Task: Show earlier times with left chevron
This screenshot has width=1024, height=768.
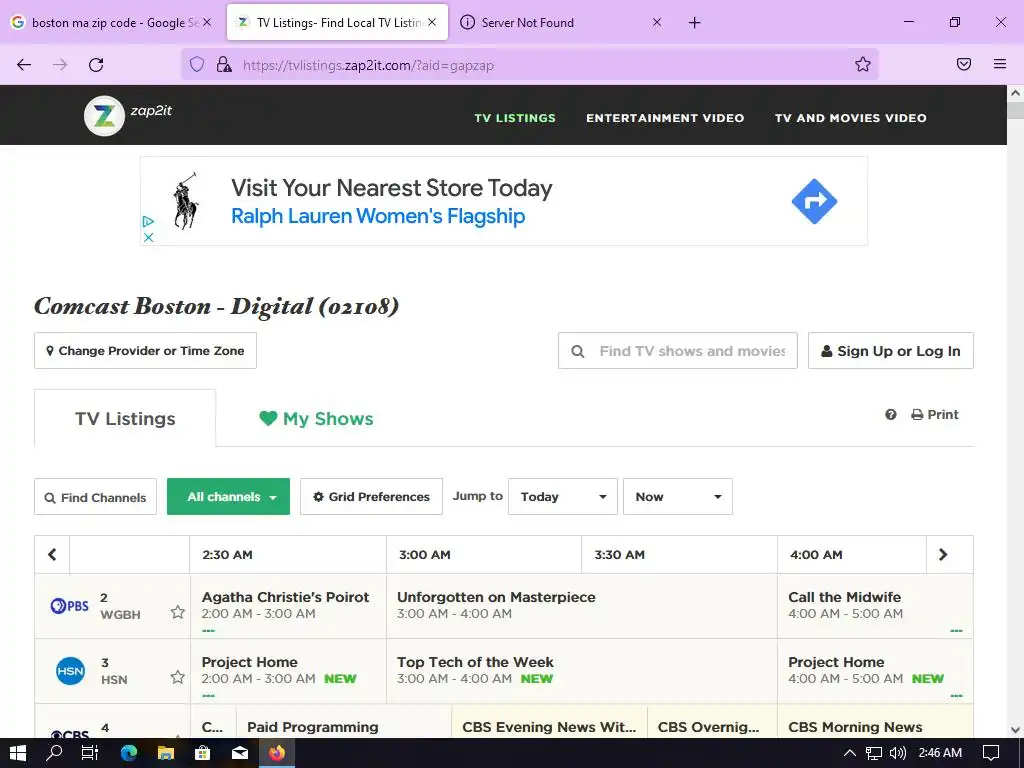Action: pos(52,554)
